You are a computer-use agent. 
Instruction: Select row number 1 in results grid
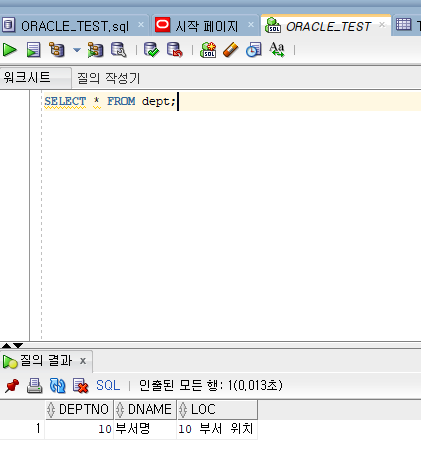(22, 429)
